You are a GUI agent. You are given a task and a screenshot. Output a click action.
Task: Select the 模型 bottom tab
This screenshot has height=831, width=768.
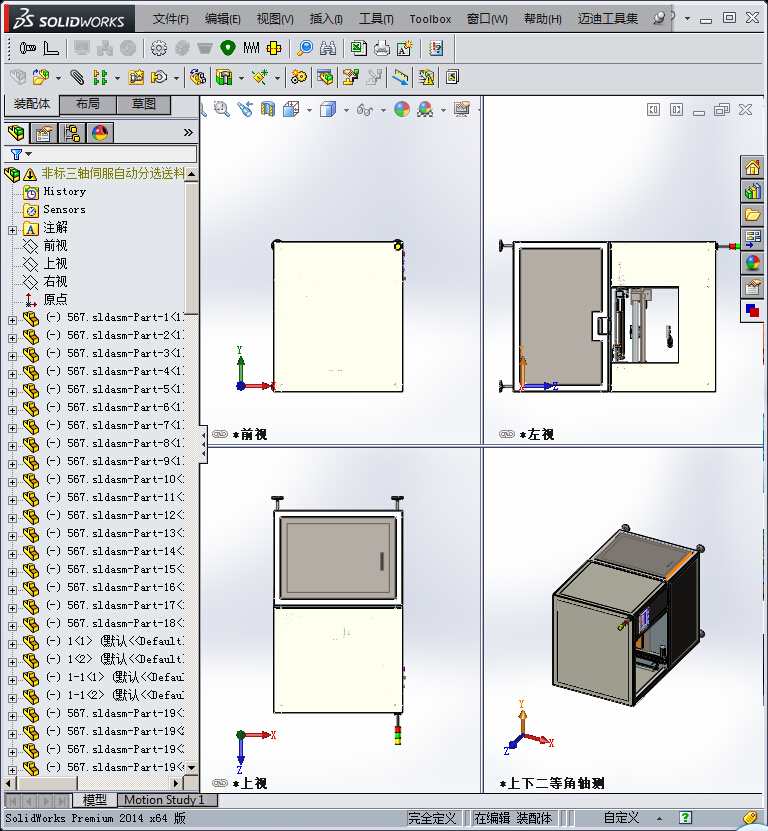(94, 800)
